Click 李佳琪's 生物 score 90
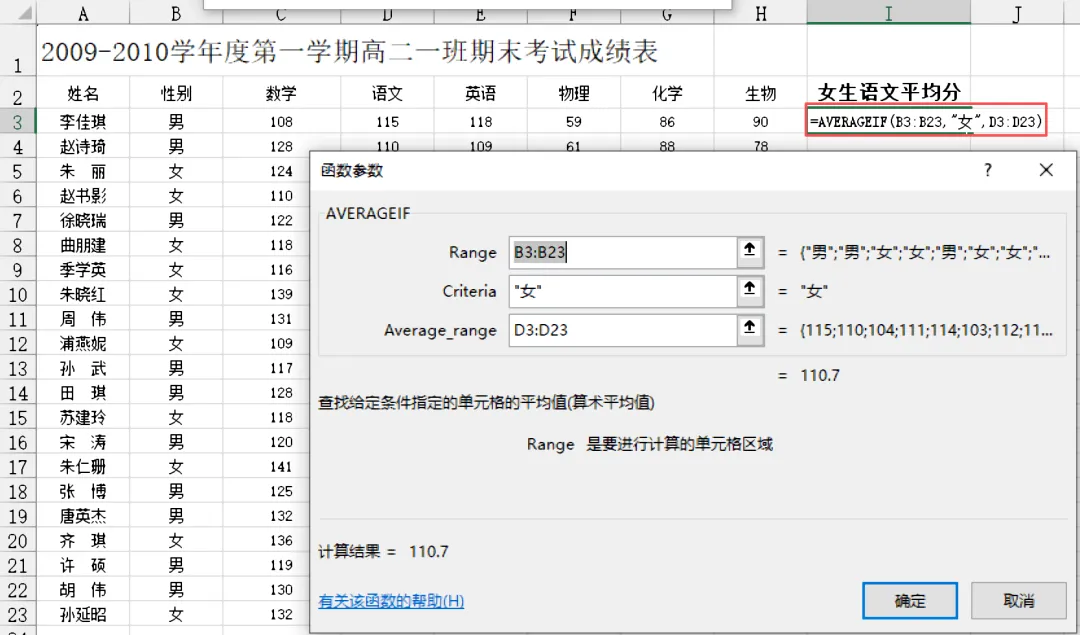Viewport: 1080px width, 635px height. click(x=760, y=122)
